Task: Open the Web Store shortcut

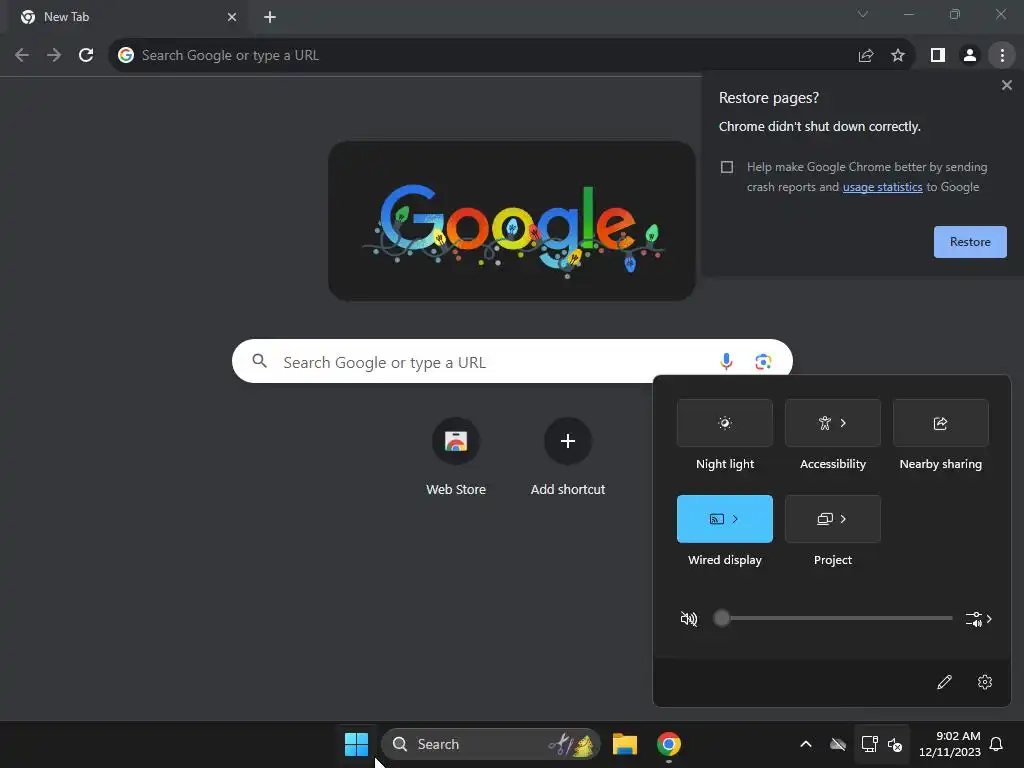Action: [456, 457]
